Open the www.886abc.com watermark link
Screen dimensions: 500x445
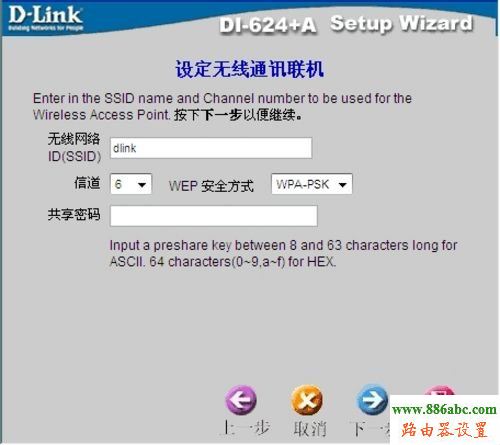444,410
